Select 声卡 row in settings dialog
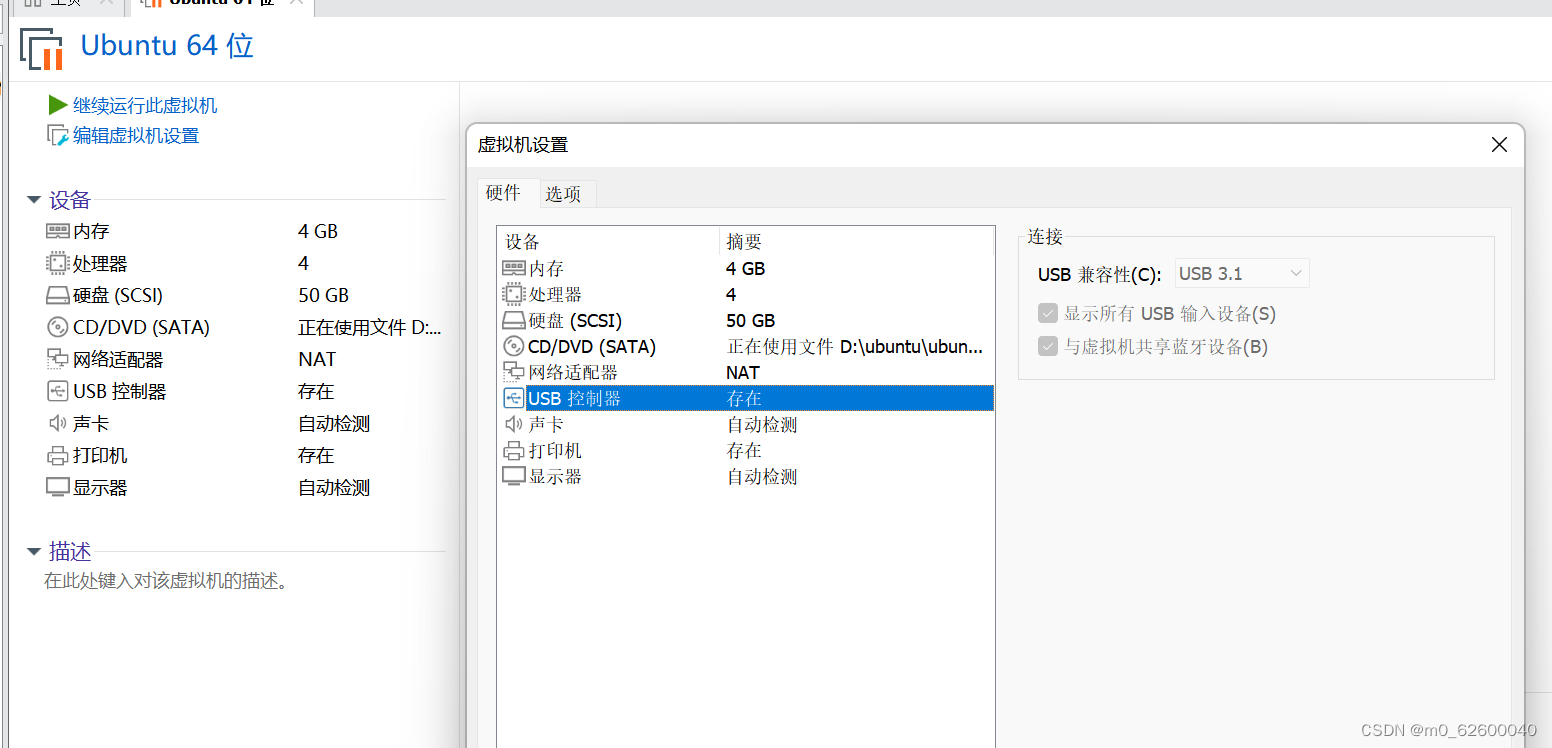The image size is (1552, 748). [x=746, y=424]
